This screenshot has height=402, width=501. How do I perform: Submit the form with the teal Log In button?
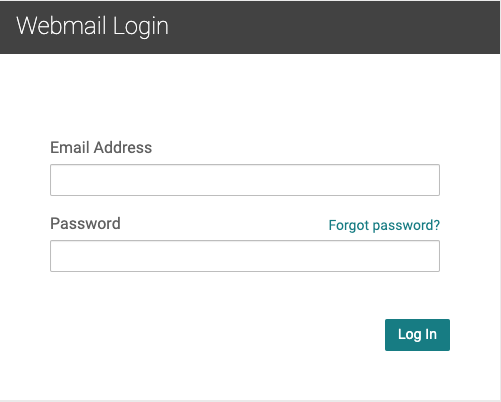tap(417, 335)
